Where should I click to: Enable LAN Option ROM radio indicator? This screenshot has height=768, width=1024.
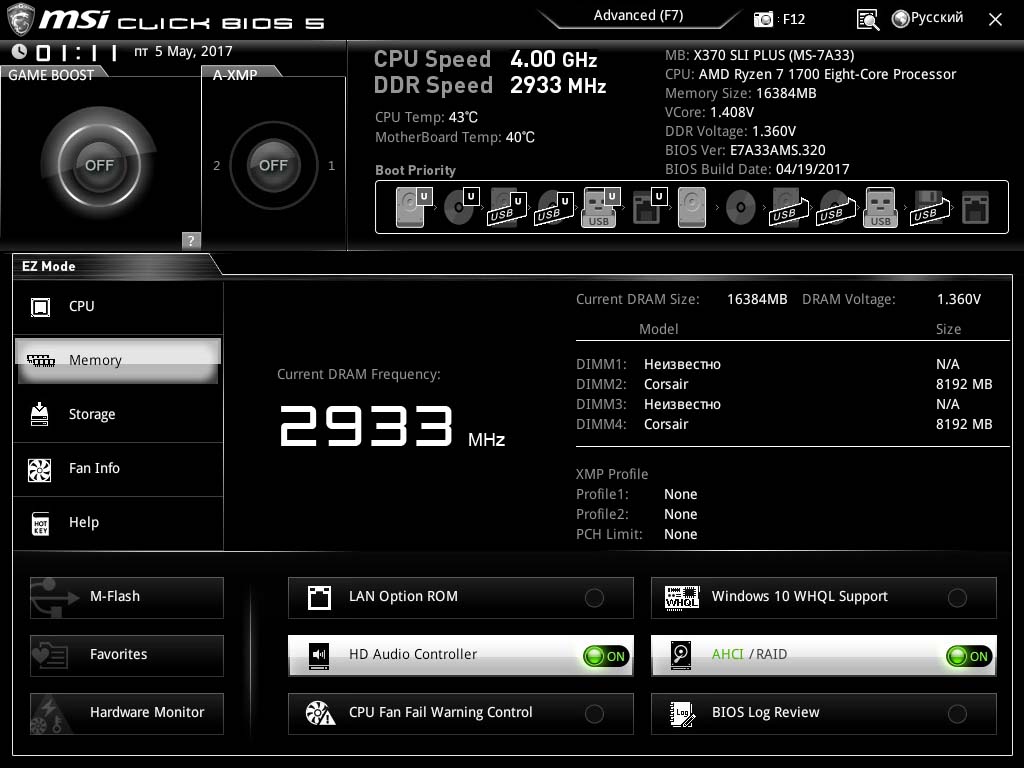point(594,598)
